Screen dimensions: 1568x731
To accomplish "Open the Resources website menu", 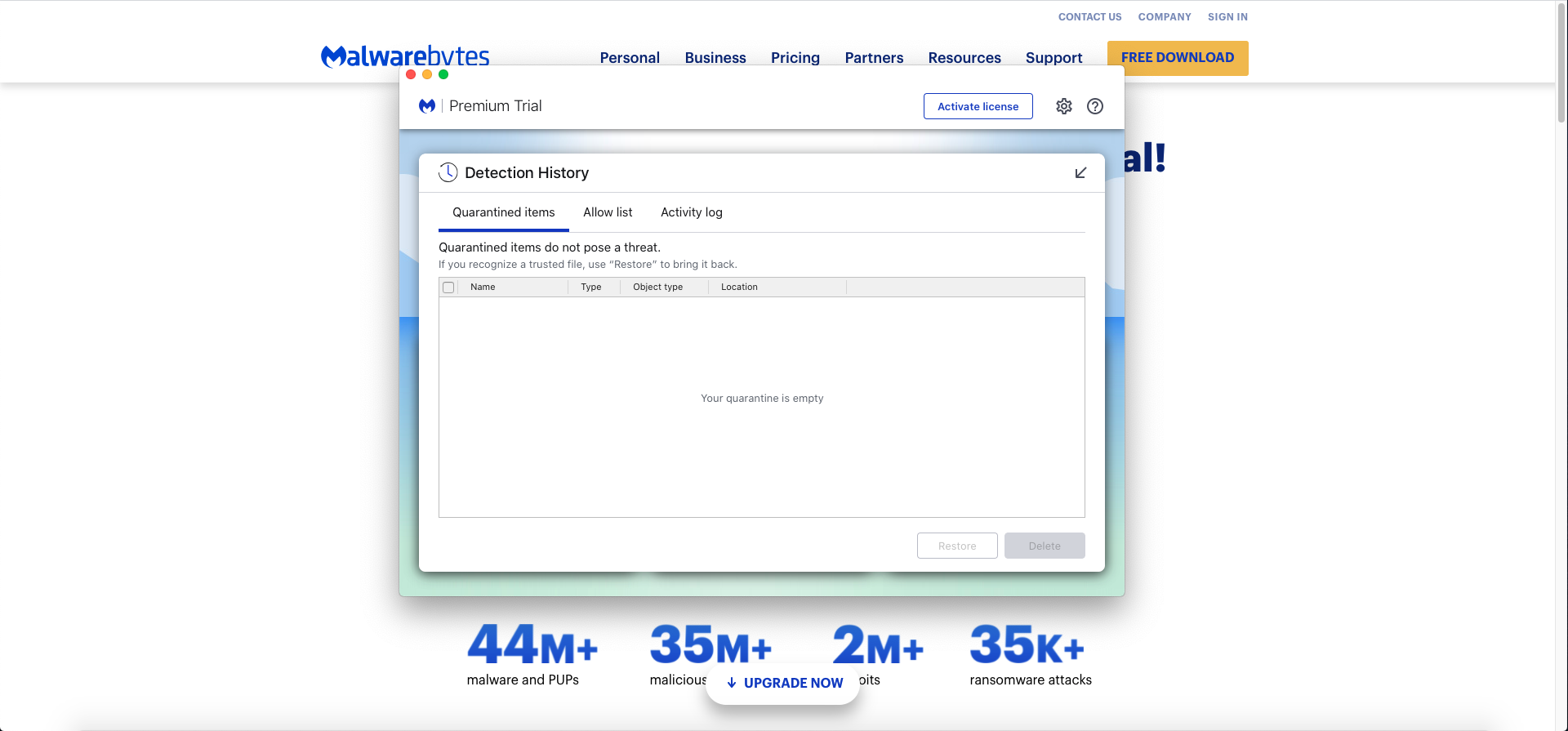I will (964, 58).
